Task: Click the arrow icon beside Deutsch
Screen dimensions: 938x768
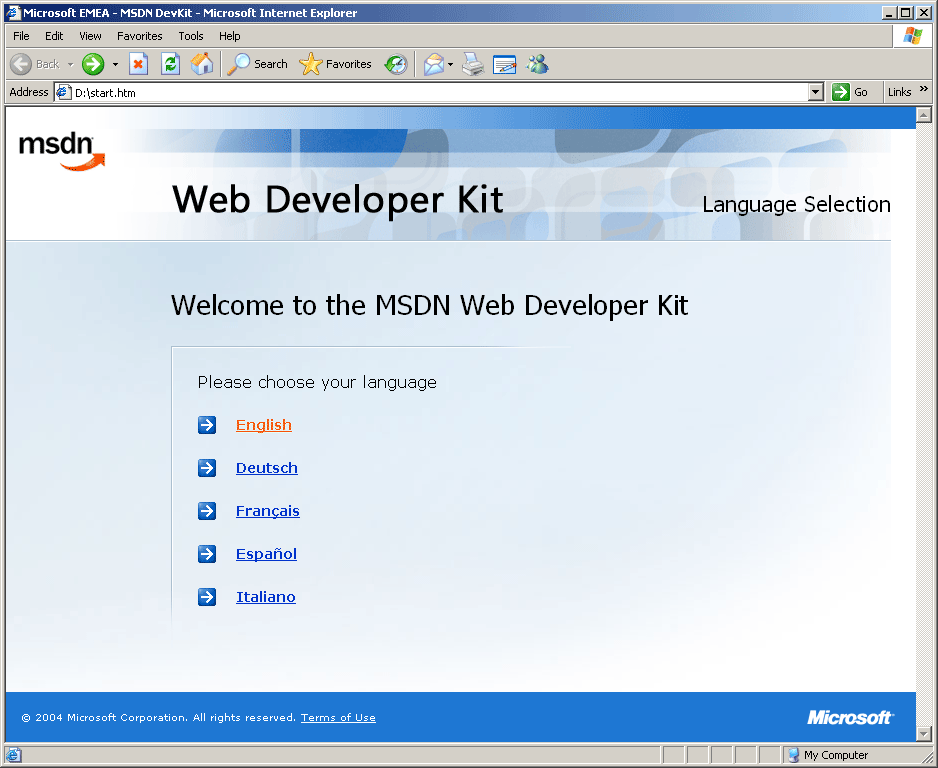Action: (x=207, y=468)
